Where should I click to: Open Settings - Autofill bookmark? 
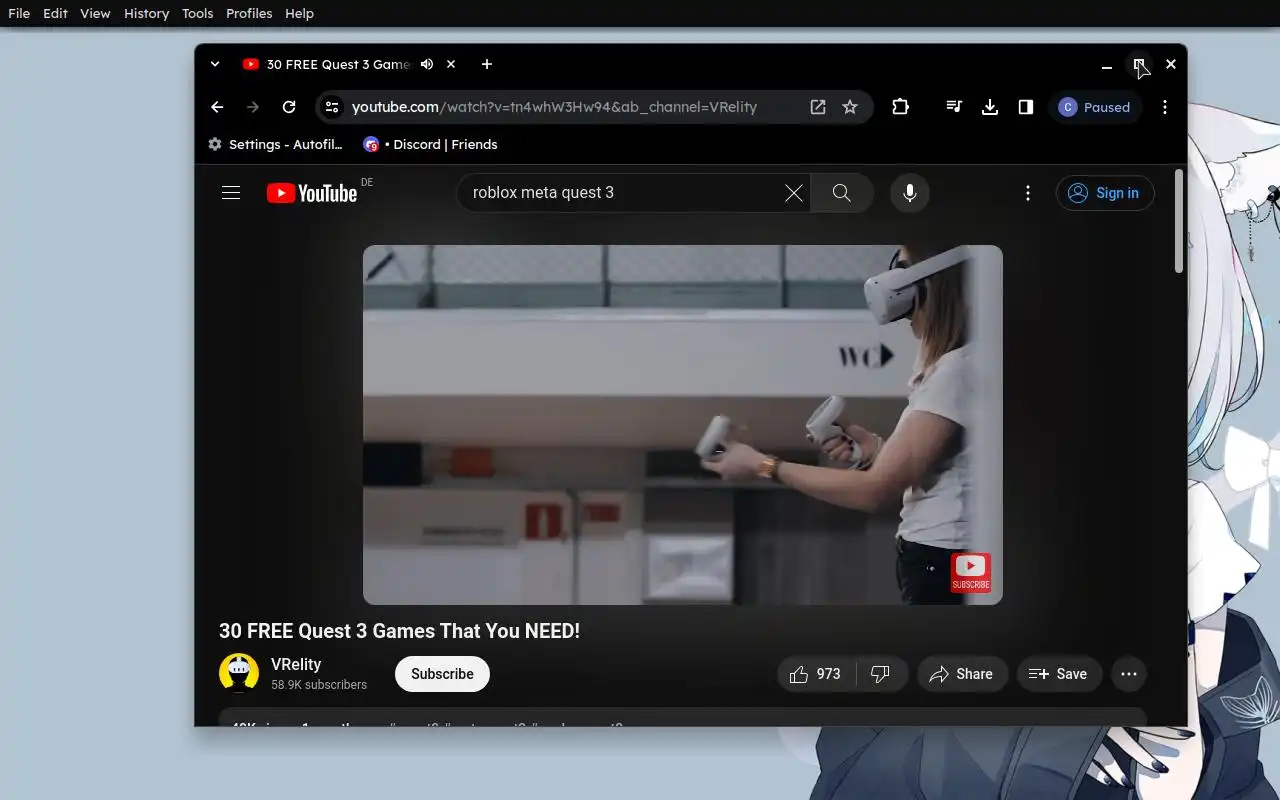pyautogui.click(x=275, y=144)
